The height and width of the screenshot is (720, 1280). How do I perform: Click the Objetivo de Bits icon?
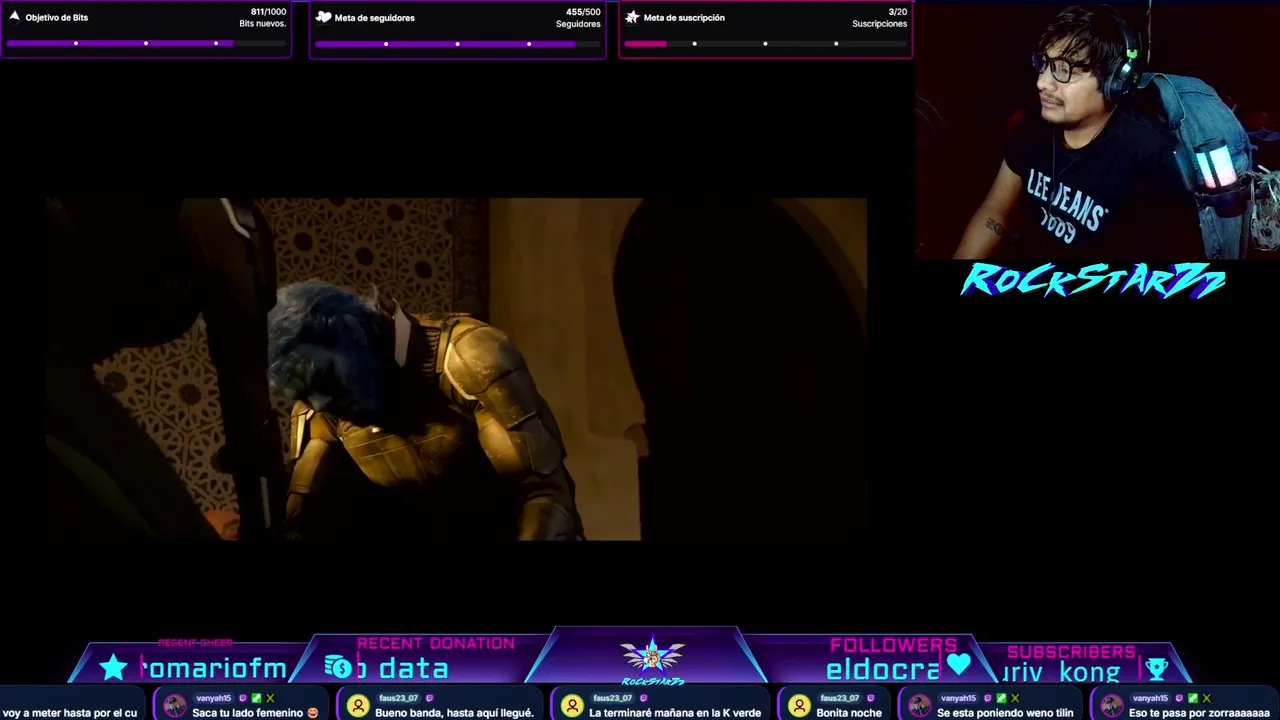click(14, 17)
